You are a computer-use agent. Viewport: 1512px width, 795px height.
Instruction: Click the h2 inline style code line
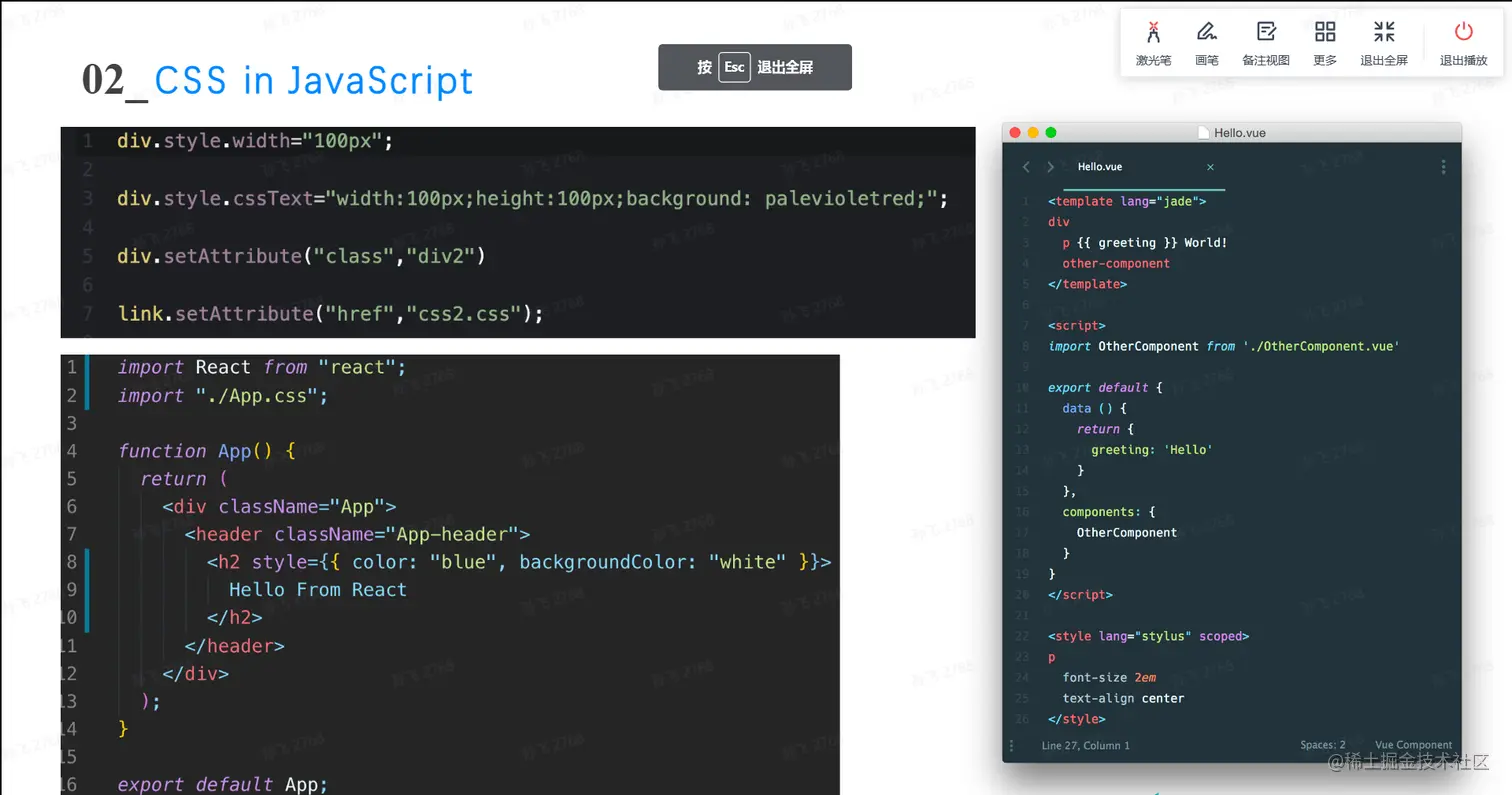pos(519,562)
